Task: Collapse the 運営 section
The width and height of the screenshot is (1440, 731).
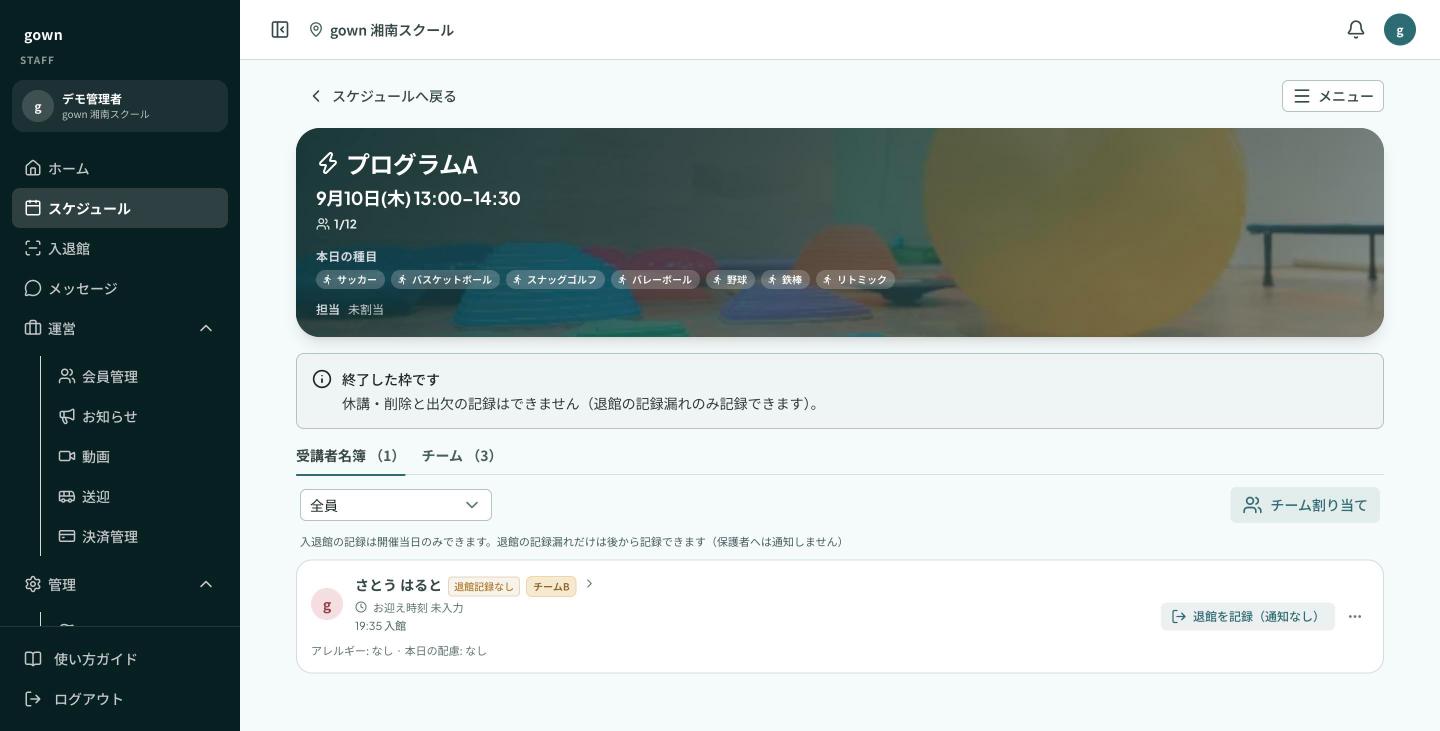Action: [x=120, y=328]
